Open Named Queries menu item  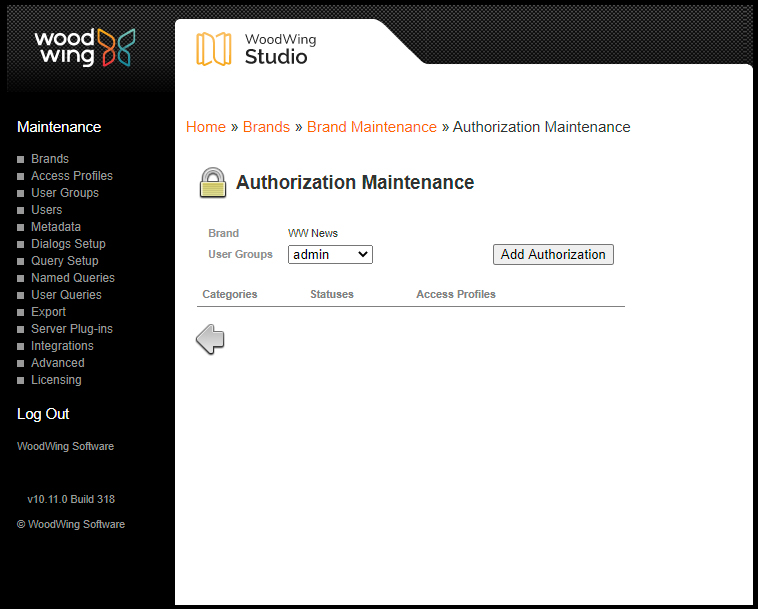pyautogui.click(x=73, y=278)
